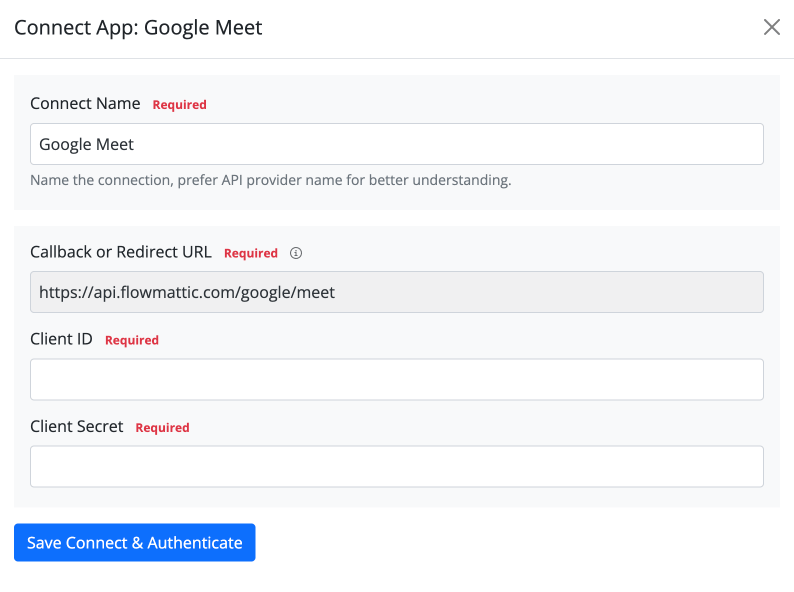This screenshot has width=794, height=592.
Task: Click the Connect Name label
Action: (x=85, y=104)
